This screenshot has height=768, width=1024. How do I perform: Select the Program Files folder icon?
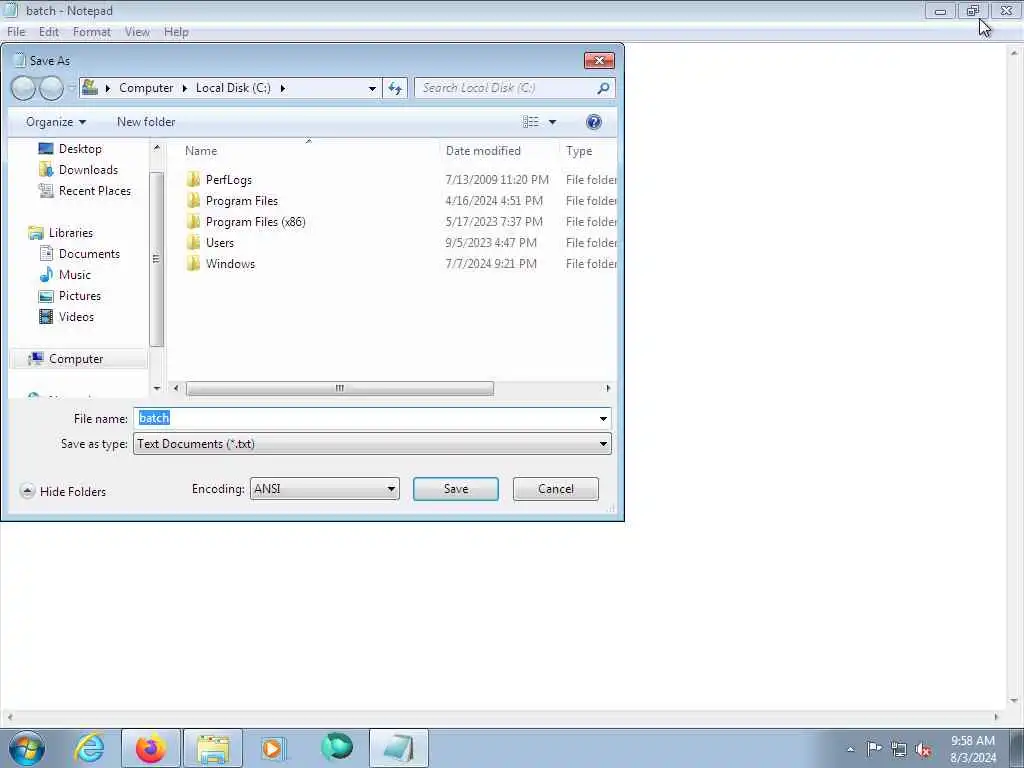pos(193,200)
